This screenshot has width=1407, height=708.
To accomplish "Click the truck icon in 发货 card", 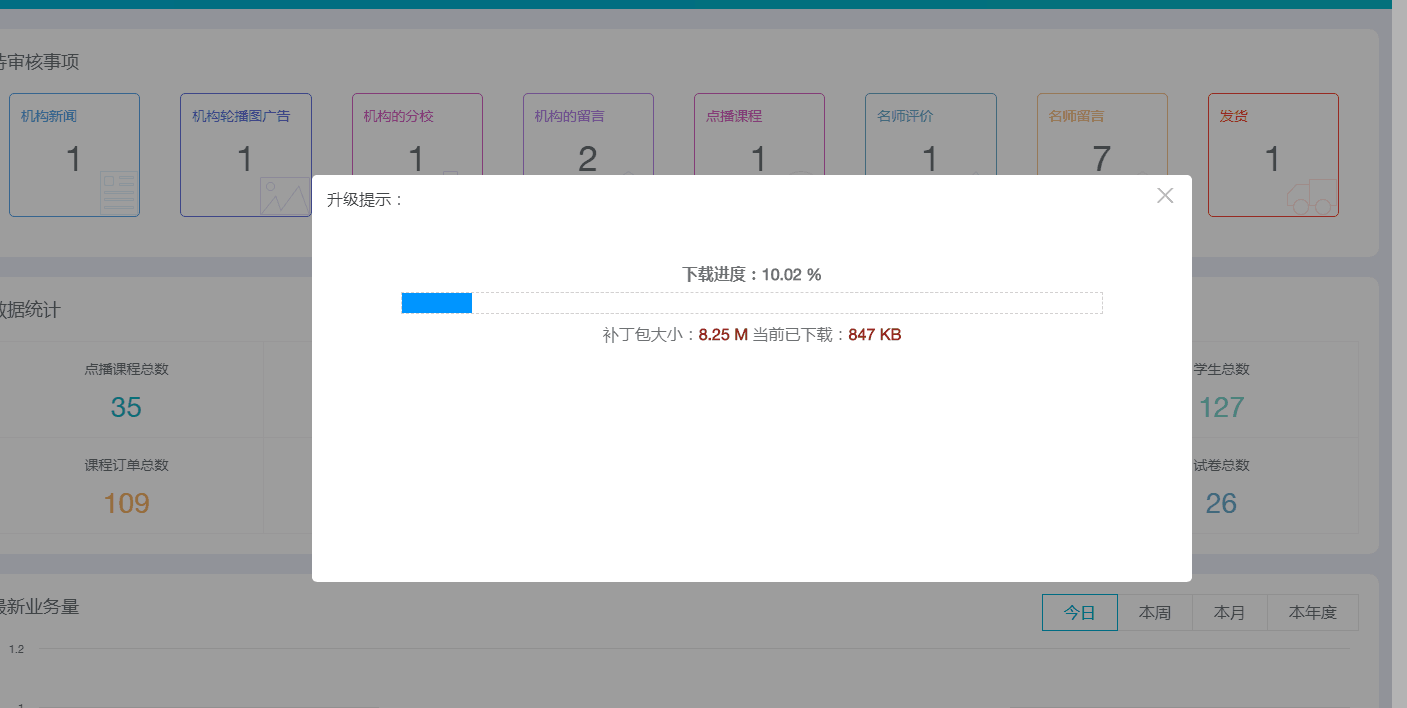I will point(1311,197).
